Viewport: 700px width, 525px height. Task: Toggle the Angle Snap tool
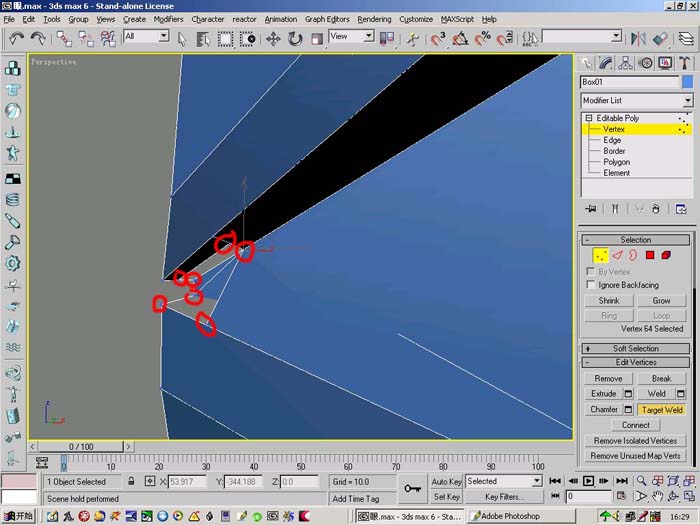(x=460, y=39)
